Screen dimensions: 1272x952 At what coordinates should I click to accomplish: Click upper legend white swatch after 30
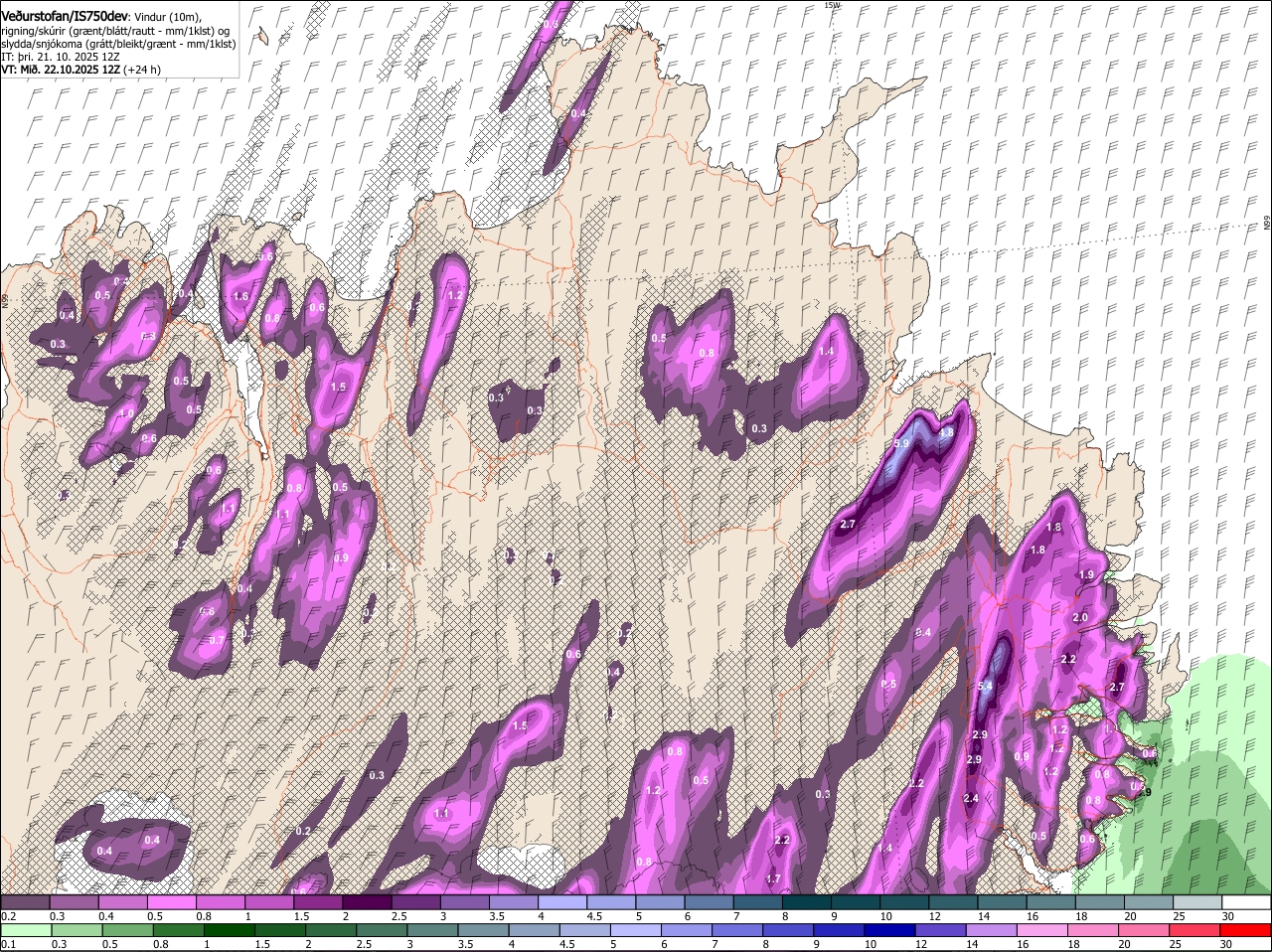(1246, 902)
